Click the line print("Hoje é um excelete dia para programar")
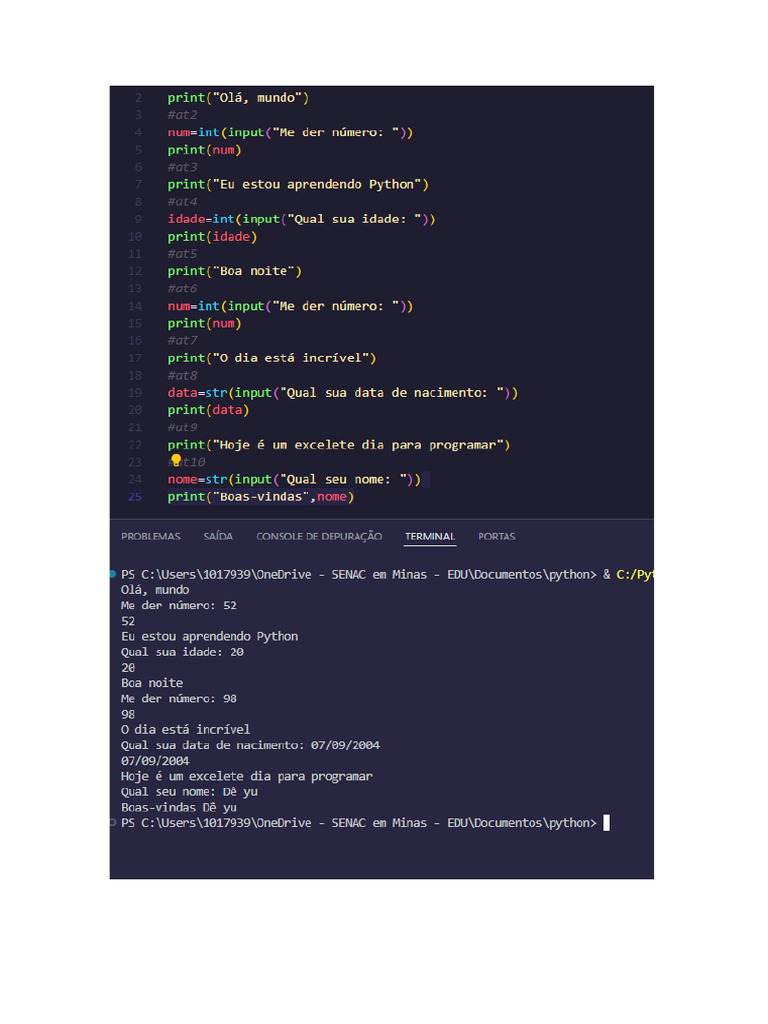Image resolution: width=768 pixels, height=1024 pixels. pyautogui.click(x=338, y=445)
